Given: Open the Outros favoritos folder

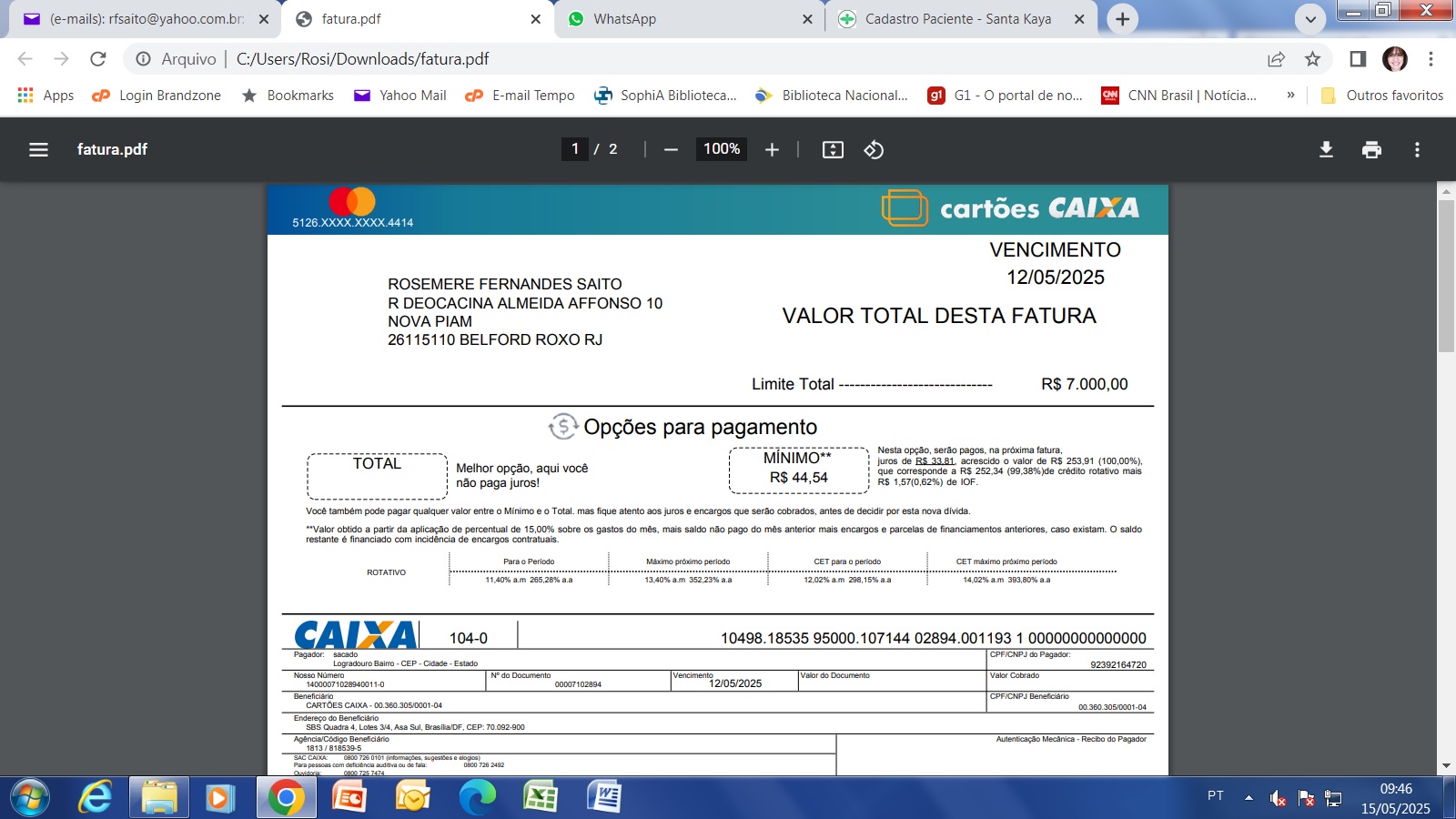Looking at the screenshot, I should click(x=1382, y=96).
